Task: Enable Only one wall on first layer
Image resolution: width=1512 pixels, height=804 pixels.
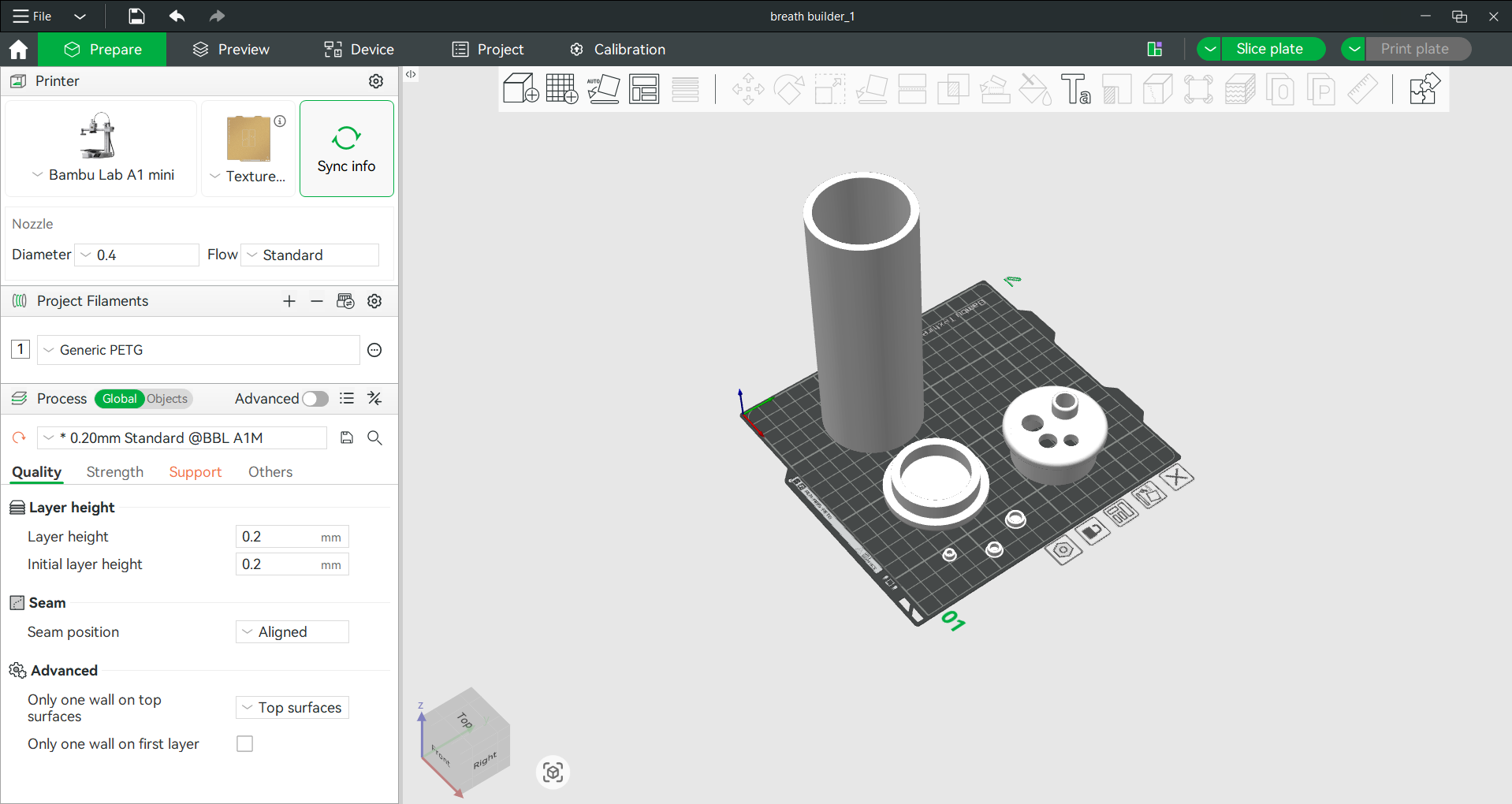Action: pos(245,744)
